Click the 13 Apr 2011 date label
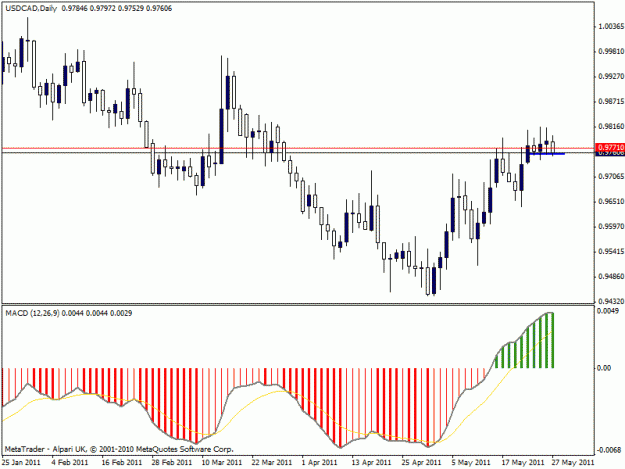Screen dimensions: 625x469 [371, 463]
